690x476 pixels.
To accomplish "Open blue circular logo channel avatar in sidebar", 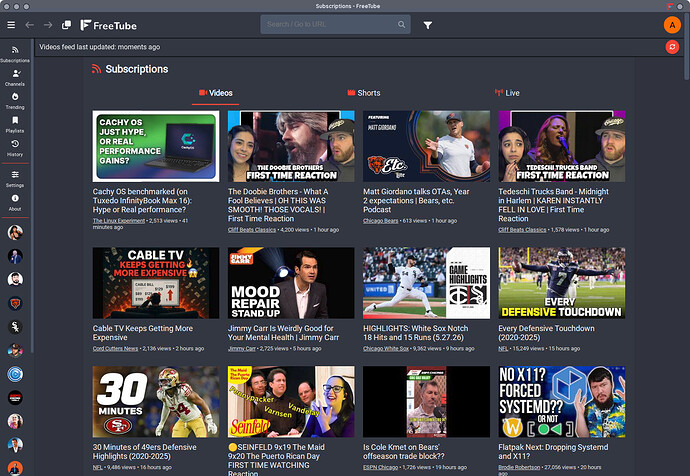I will (x=15, y=374).
